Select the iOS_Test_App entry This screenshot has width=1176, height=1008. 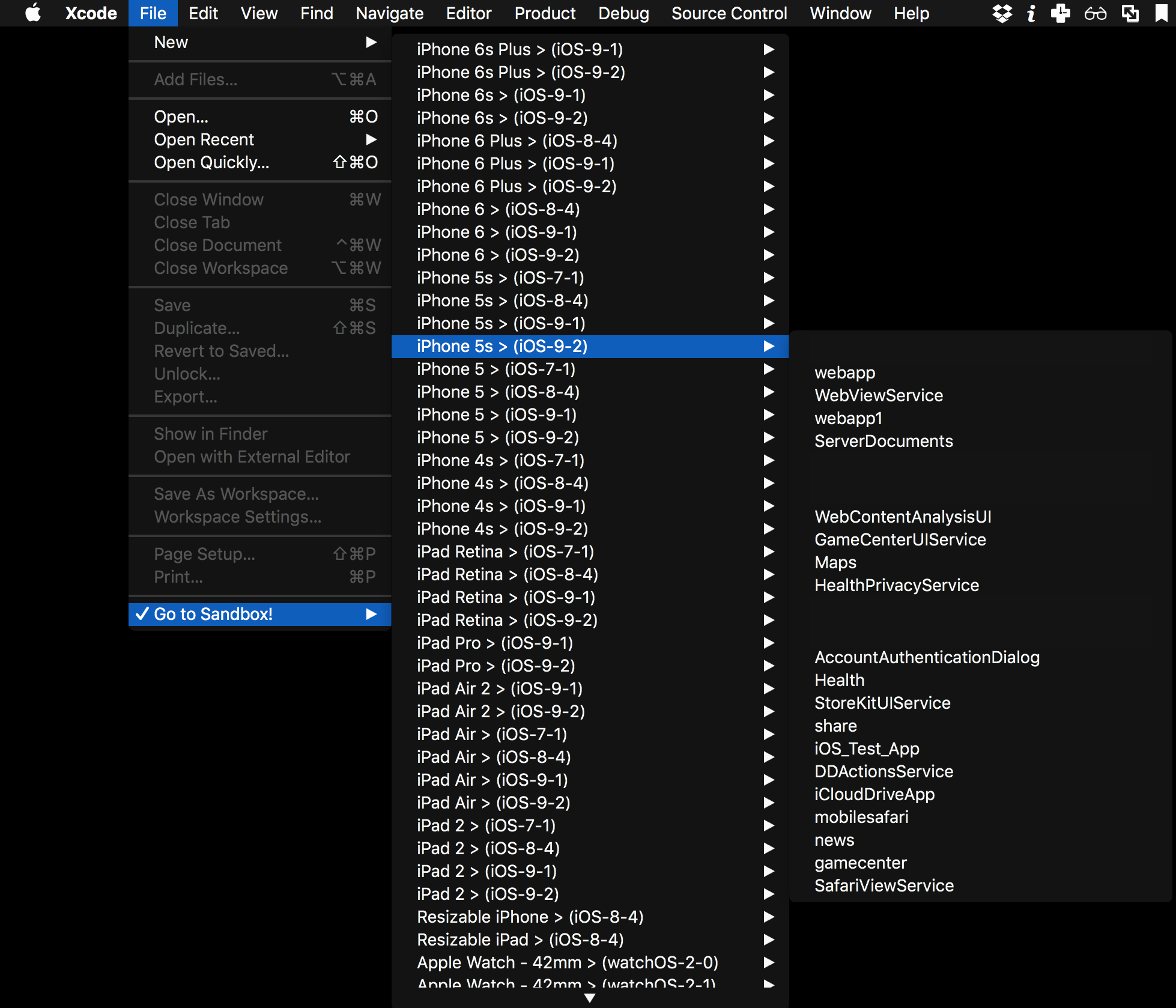coord(867,748)
